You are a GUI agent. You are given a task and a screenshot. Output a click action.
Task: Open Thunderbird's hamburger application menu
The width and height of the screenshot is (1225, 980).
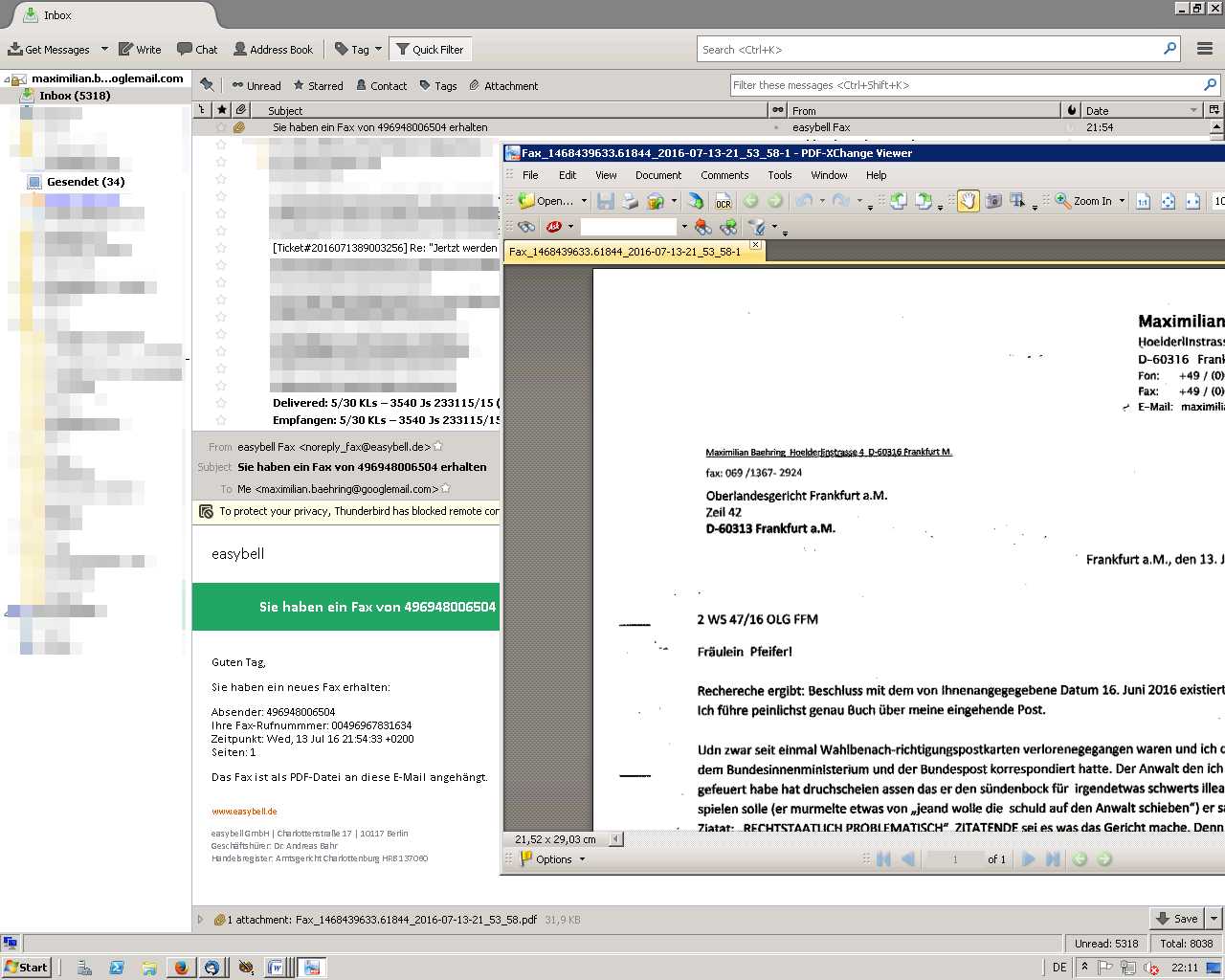(x=1204, y=50)
